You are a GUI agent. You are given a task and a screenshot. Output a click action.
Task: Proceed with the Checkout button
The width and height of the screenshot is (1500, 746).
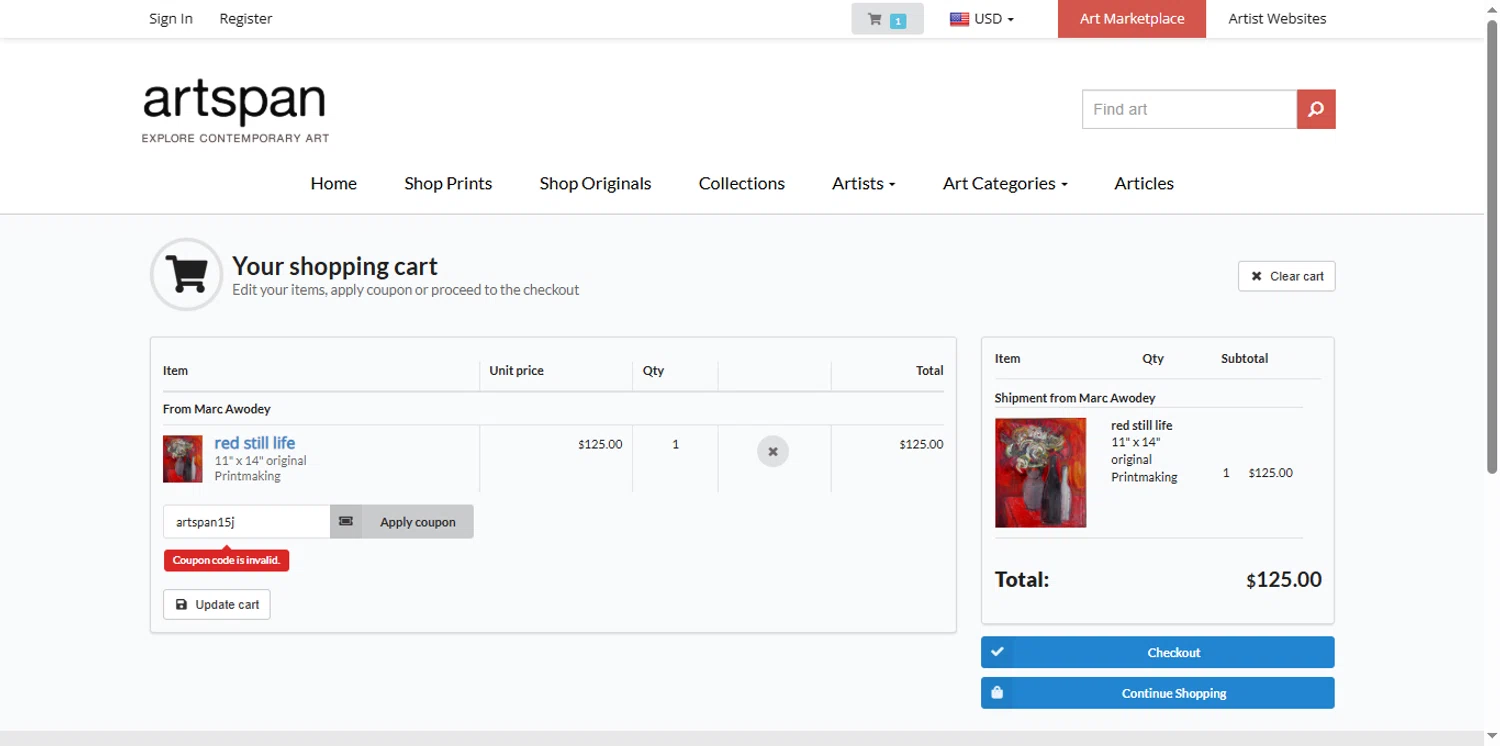click(x=1157, y=652)
